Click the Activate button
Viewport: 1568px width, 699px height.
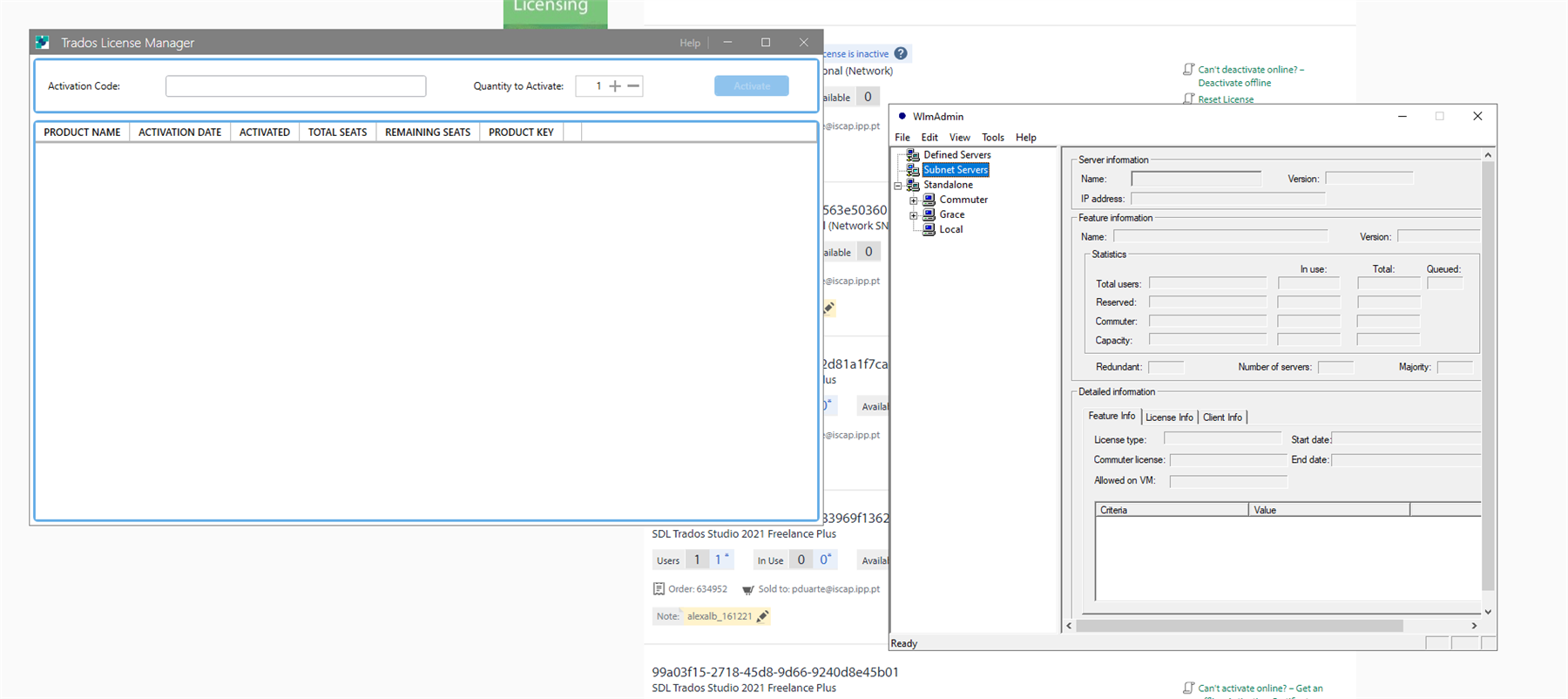click(x=752, y=85)
